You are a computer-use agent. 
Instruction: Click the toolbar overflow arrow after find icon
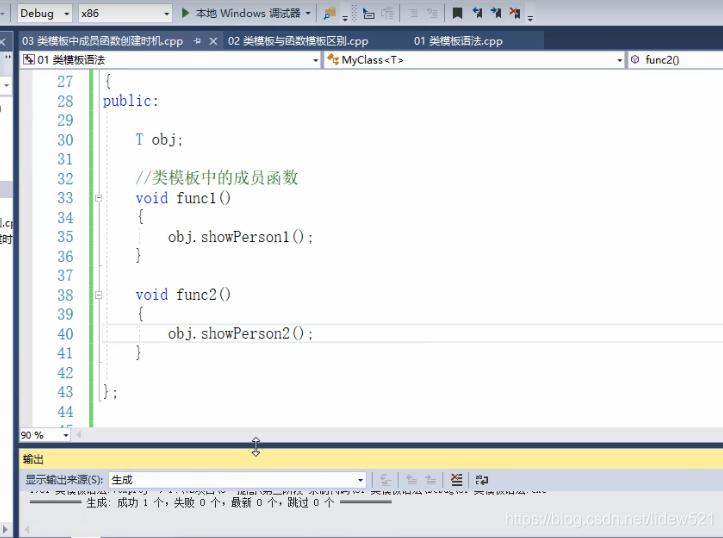345,18
